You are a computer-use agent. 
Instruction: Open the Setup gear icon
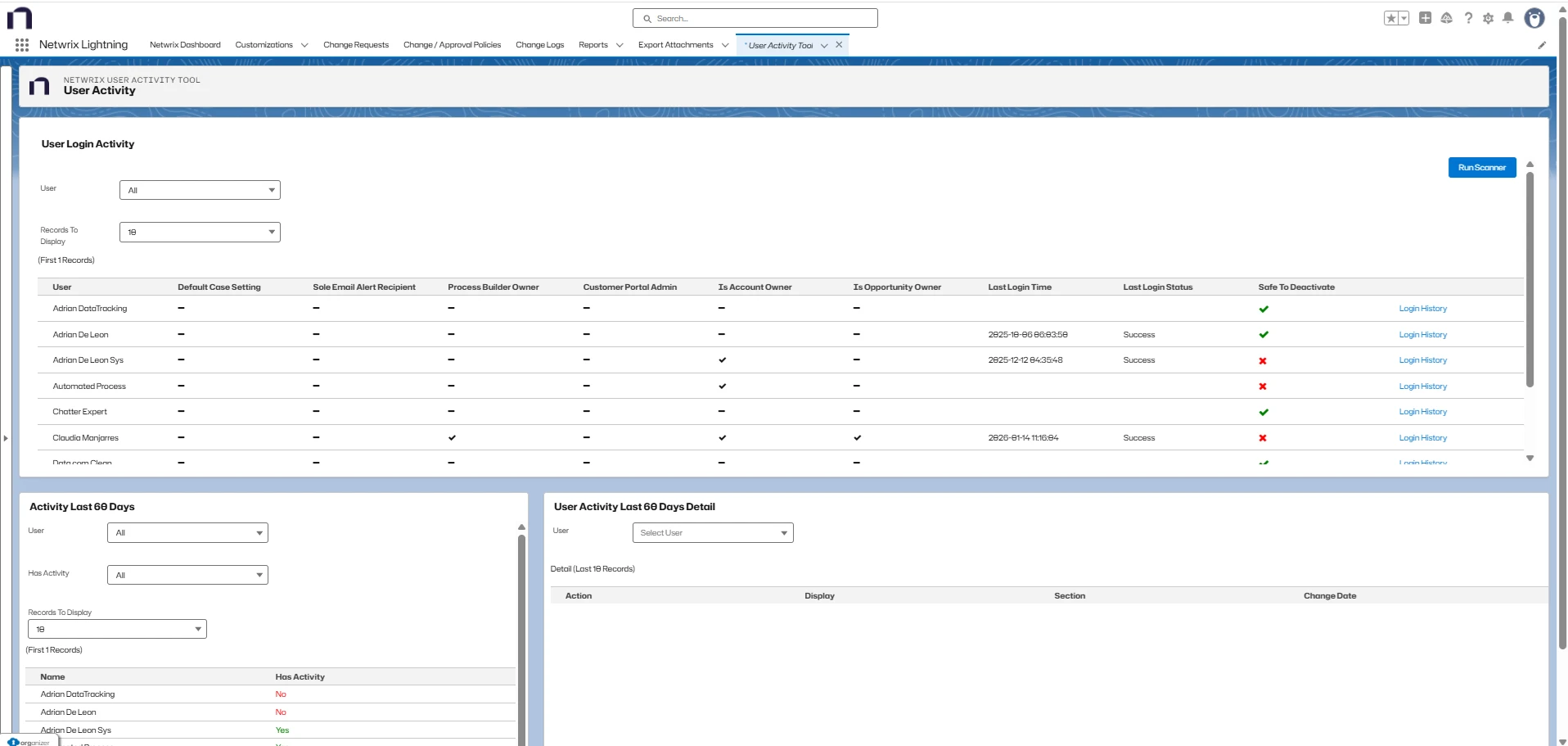[1489, 18]
